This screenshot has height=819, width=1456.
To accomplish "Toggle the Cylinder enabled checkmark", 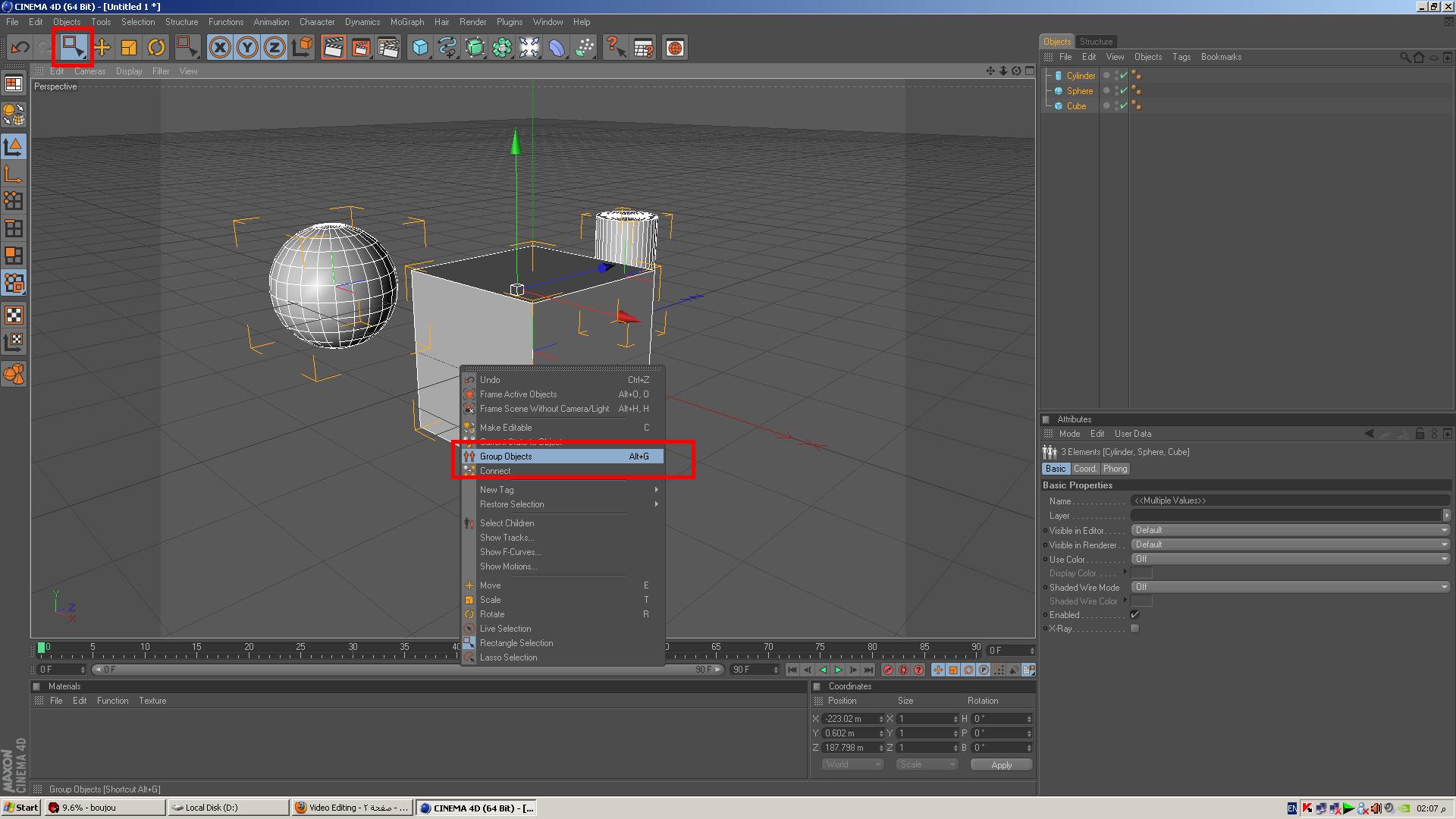I will [x=1123, y=75].
